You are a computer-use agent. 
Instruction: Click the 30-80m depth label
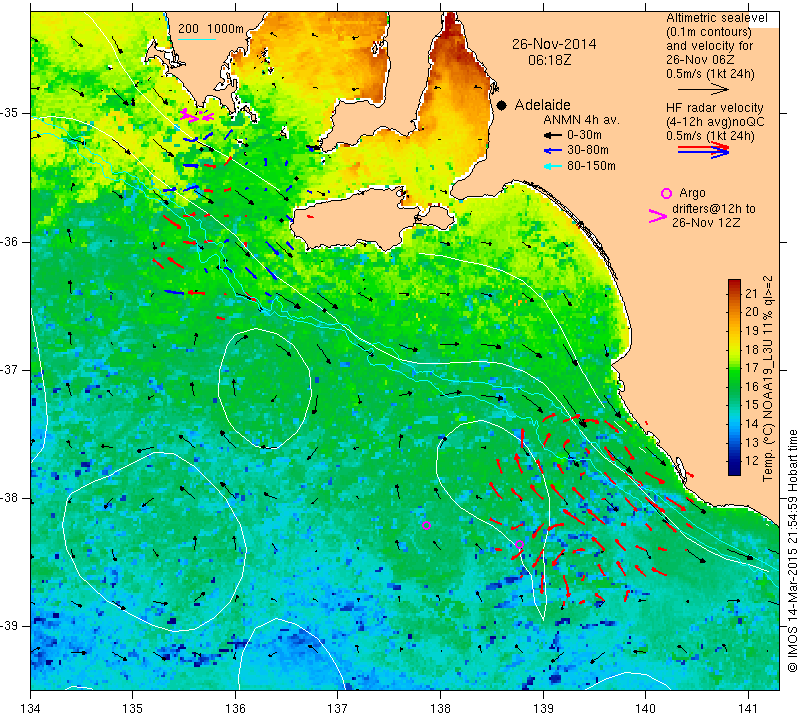coord(588,151)
